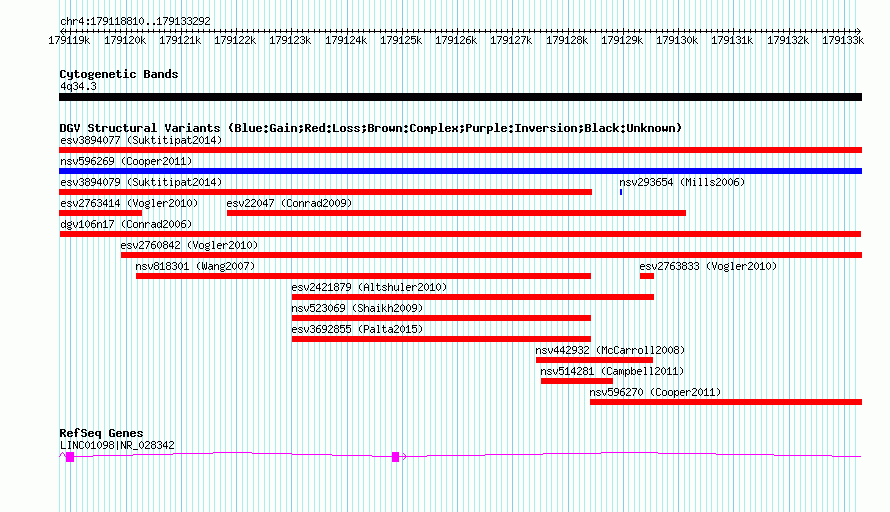Click the 179124k ruler label

pyautogui.click(x=346, y=41)
